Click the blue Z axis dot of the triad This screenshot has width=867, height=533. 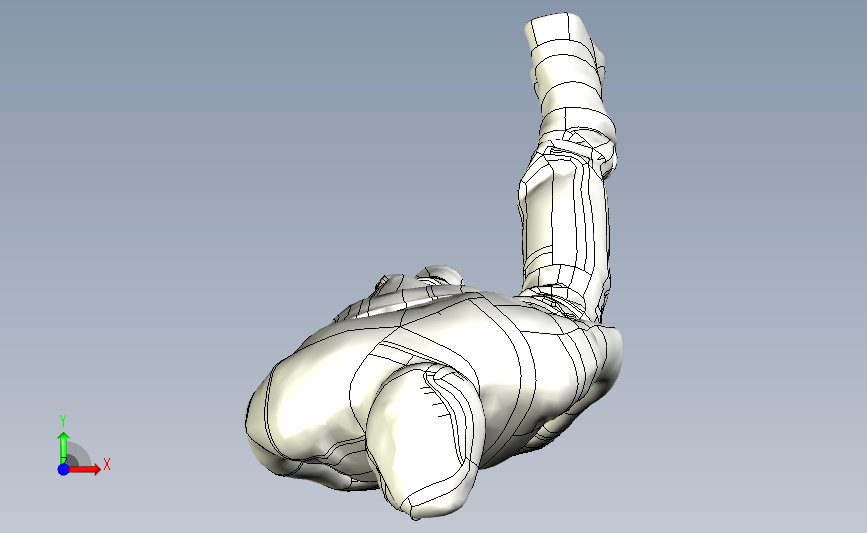point(63,469)
